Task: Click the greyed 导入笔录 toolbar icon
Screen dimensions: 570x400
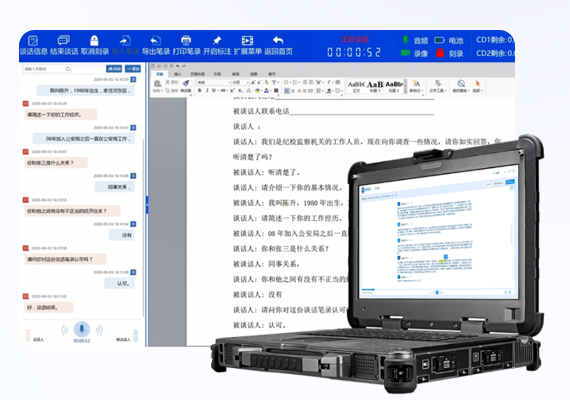Action: coord(125,40)
